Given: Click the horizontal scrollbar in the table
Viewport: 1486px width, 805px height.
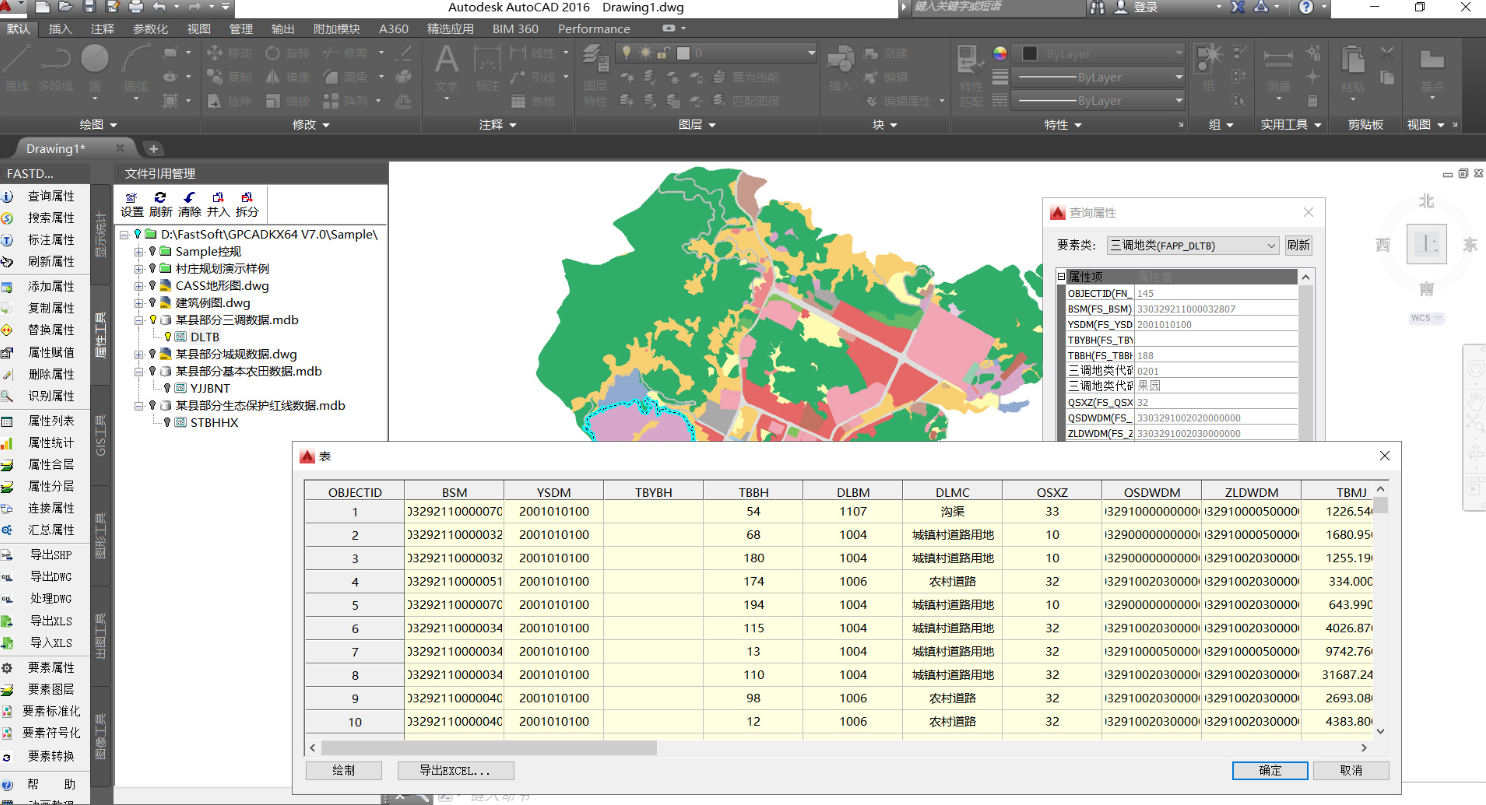Looking at the screenshot, I should [x=488, y=748].
